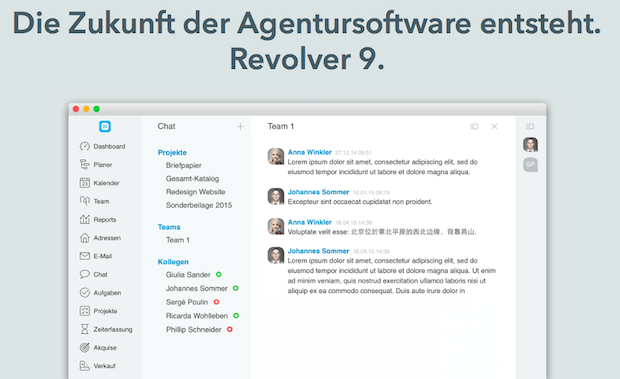
Task: Click the 'Team 1' conversation title
Action: 281,126
